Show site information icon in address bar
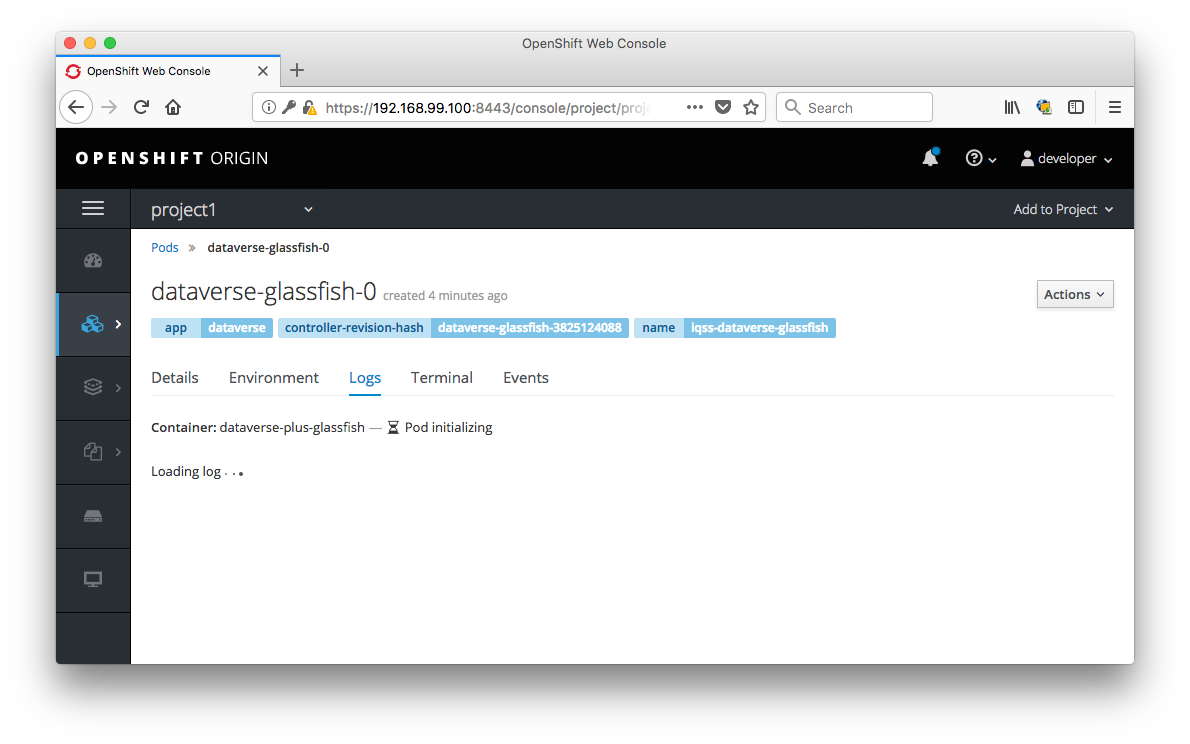Screen dimensions: 1190x744 pyautogui.click(x=269, y=107)
